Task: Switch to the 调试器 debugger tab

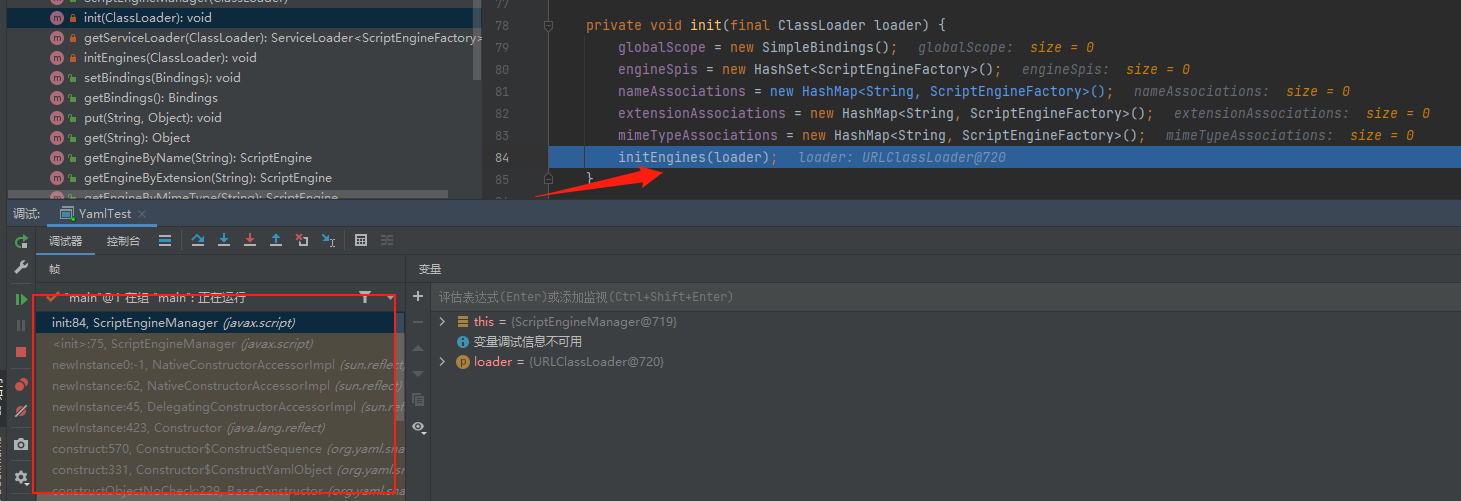Action: click(x=65, y=241)
